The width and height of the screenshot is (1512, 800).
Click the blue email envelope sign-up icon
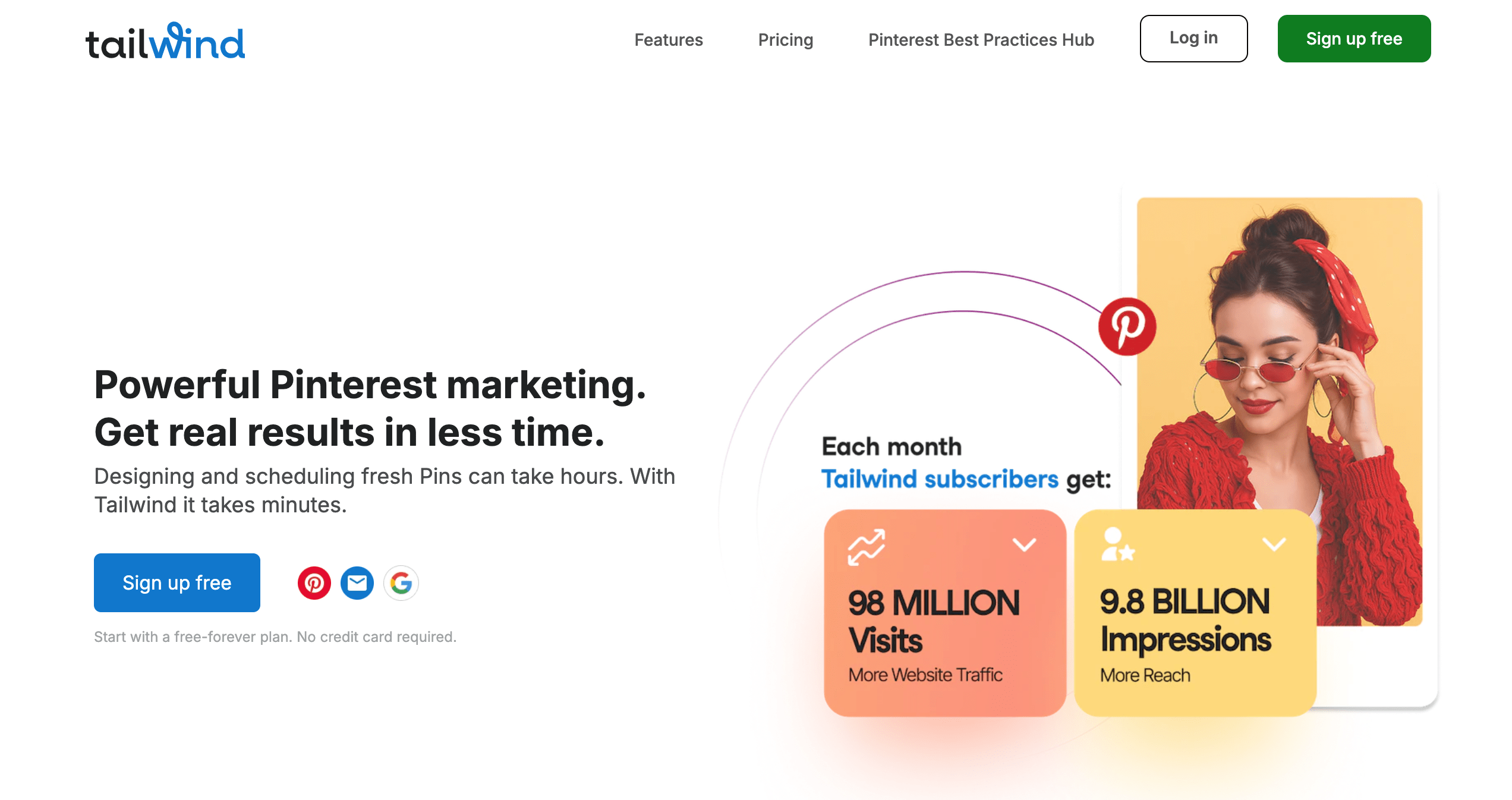pyautogui.click(x=357, y=583)
